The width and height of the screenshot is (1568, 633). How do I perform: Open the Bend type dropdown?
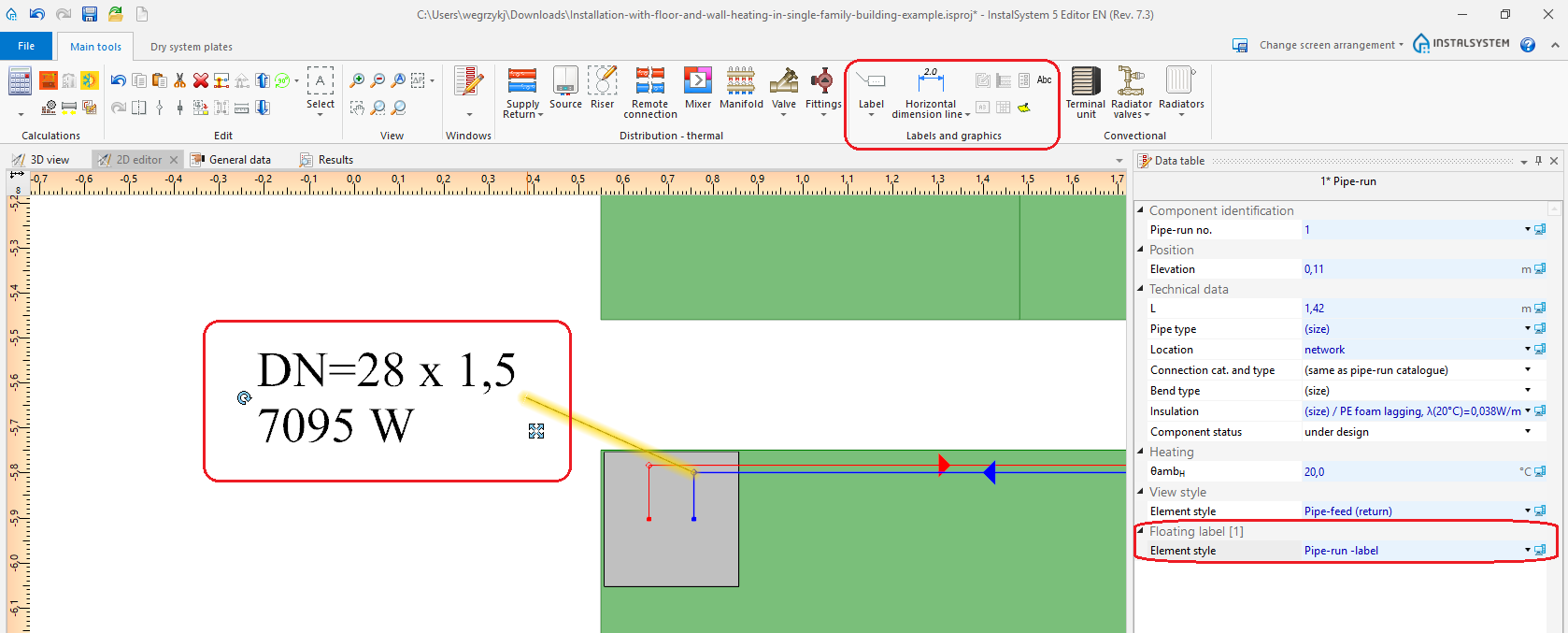click(x=1528, y=390)
